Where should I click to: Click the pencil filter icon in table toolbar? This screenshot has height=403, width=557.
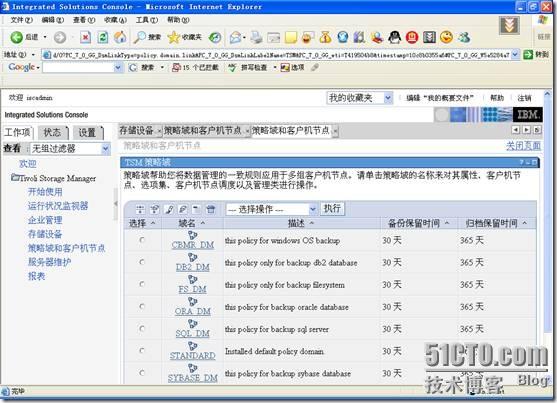click(169, 209)
